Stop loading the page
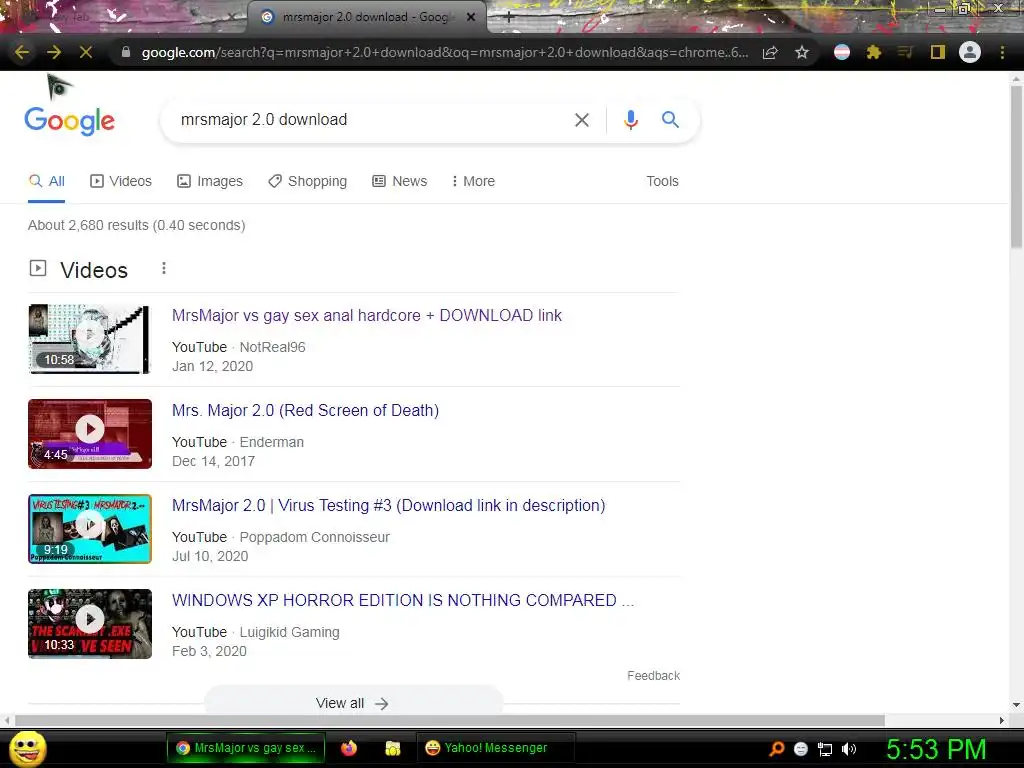 [86, 52]
